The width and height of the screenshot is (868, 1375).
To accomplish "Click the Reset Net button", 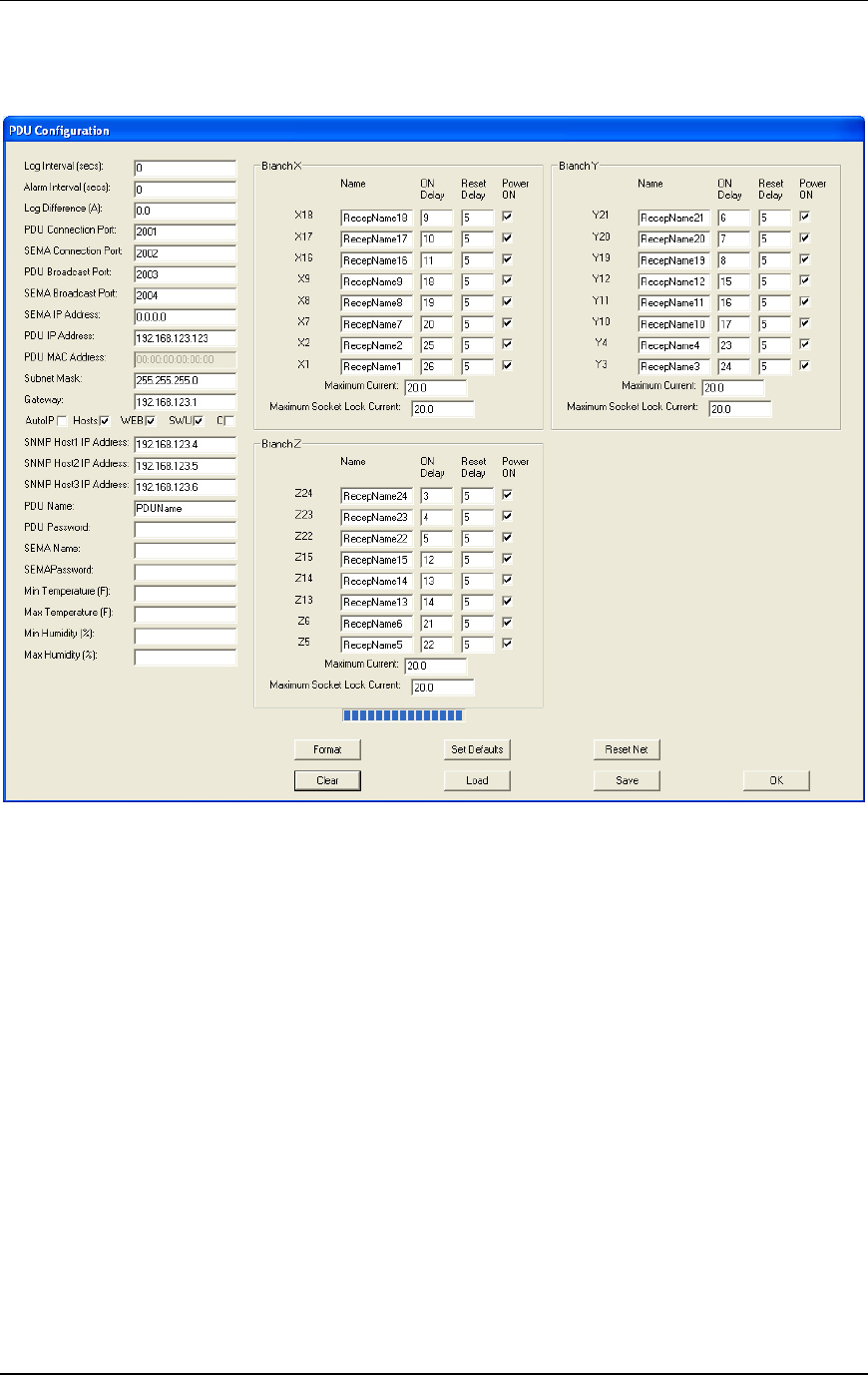I will (x=627, y=749).
